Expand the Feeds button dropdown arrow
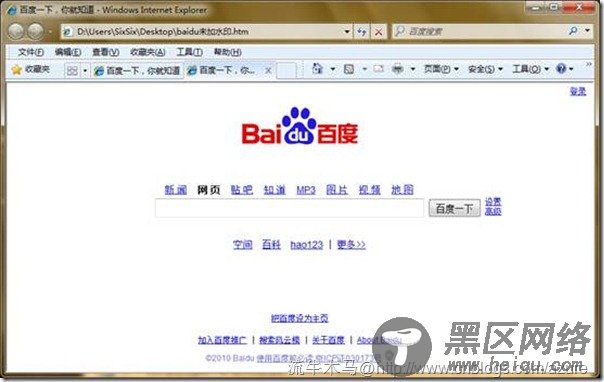 point(364,69)
